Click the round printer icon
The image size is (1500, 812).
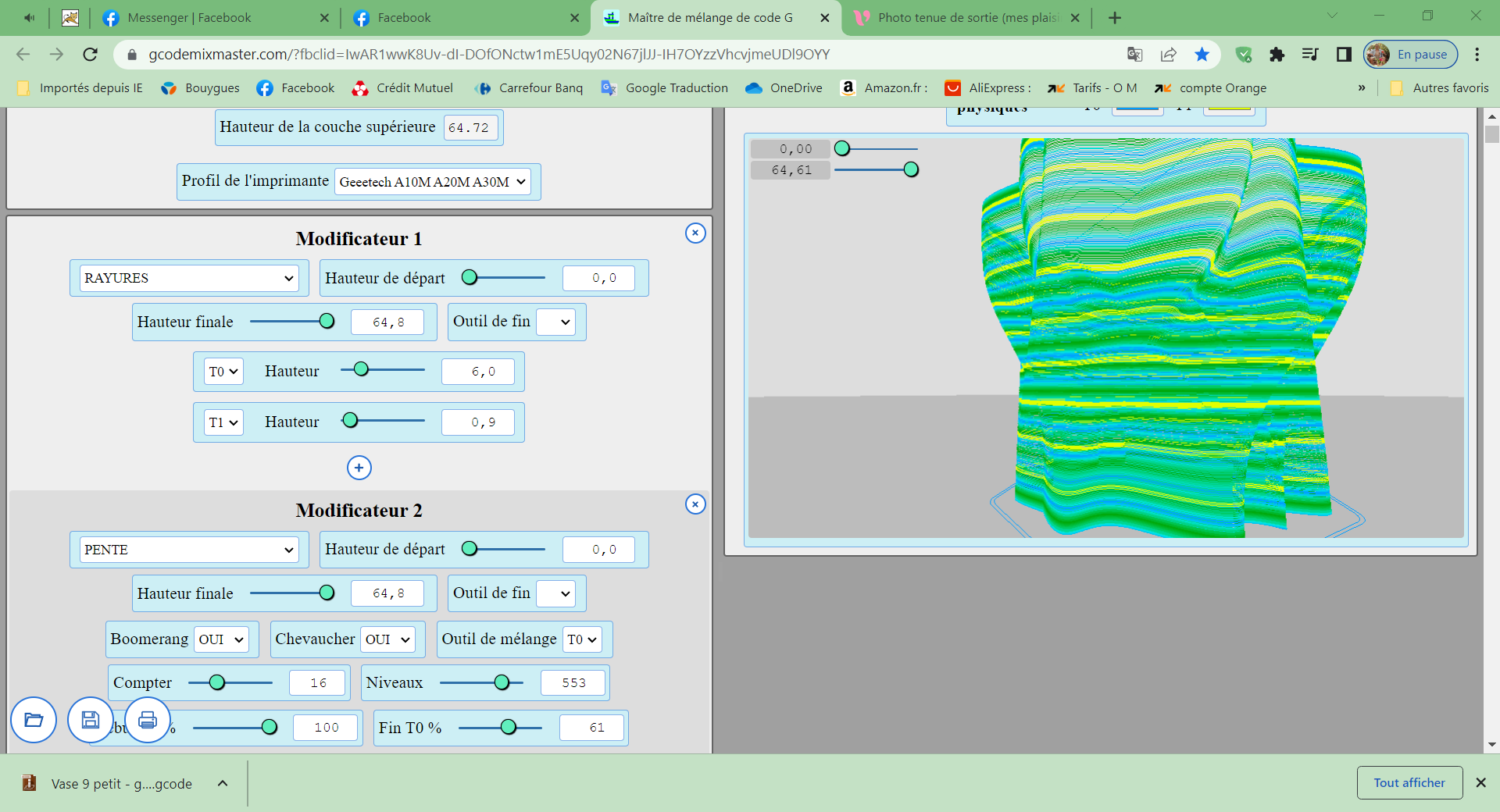click(148, 719)
